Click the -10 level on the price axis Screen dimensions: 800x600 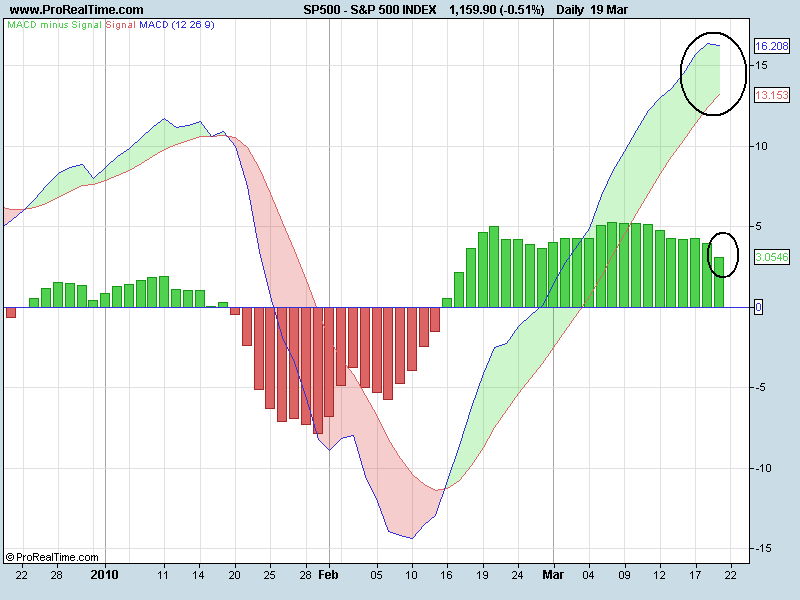763,468
